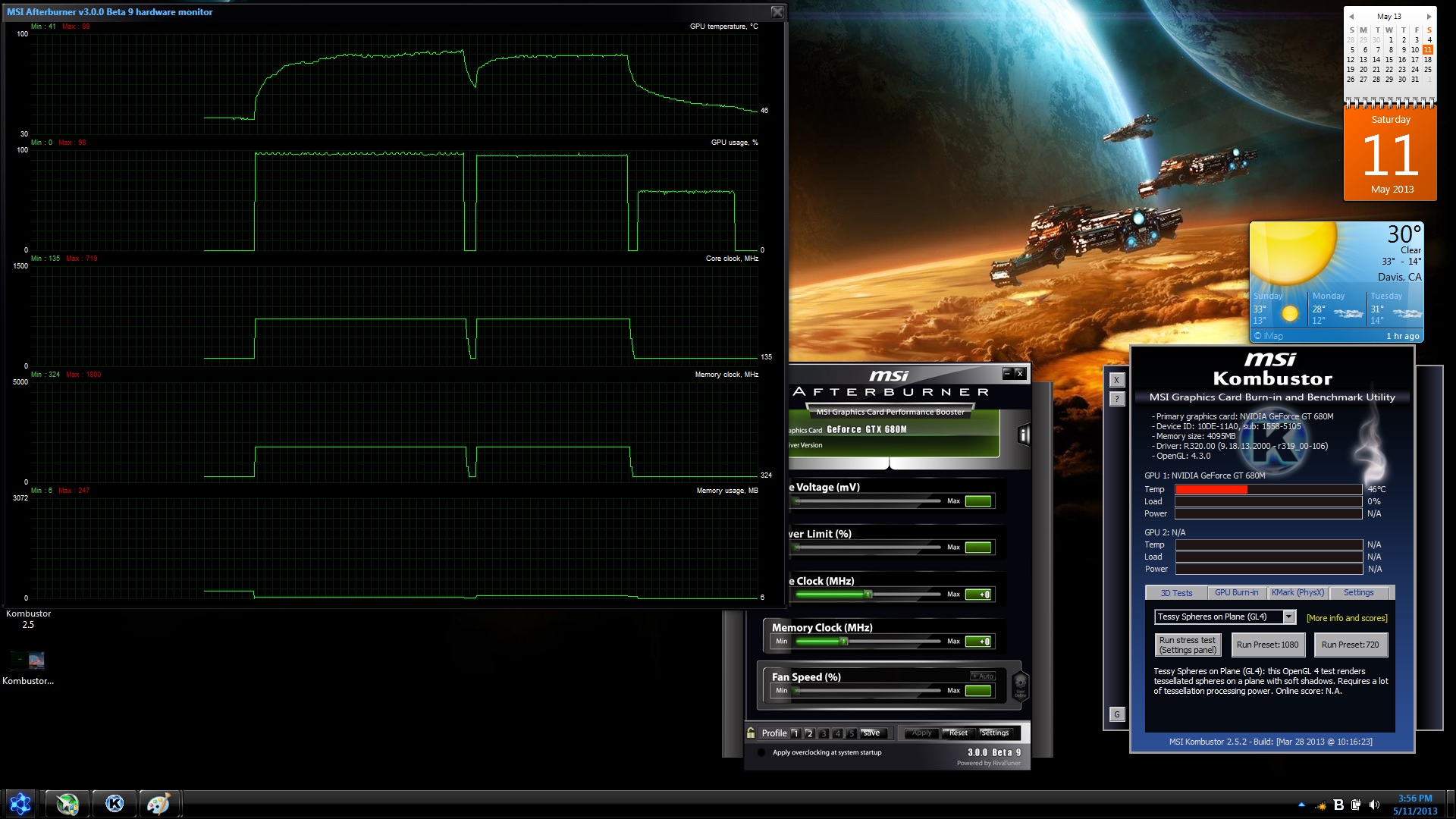Select Afterburner profile slot 1
Image resolution: width=1456 pixels, height=819 pixels.
pyautogui.click(x=795, y=733)
